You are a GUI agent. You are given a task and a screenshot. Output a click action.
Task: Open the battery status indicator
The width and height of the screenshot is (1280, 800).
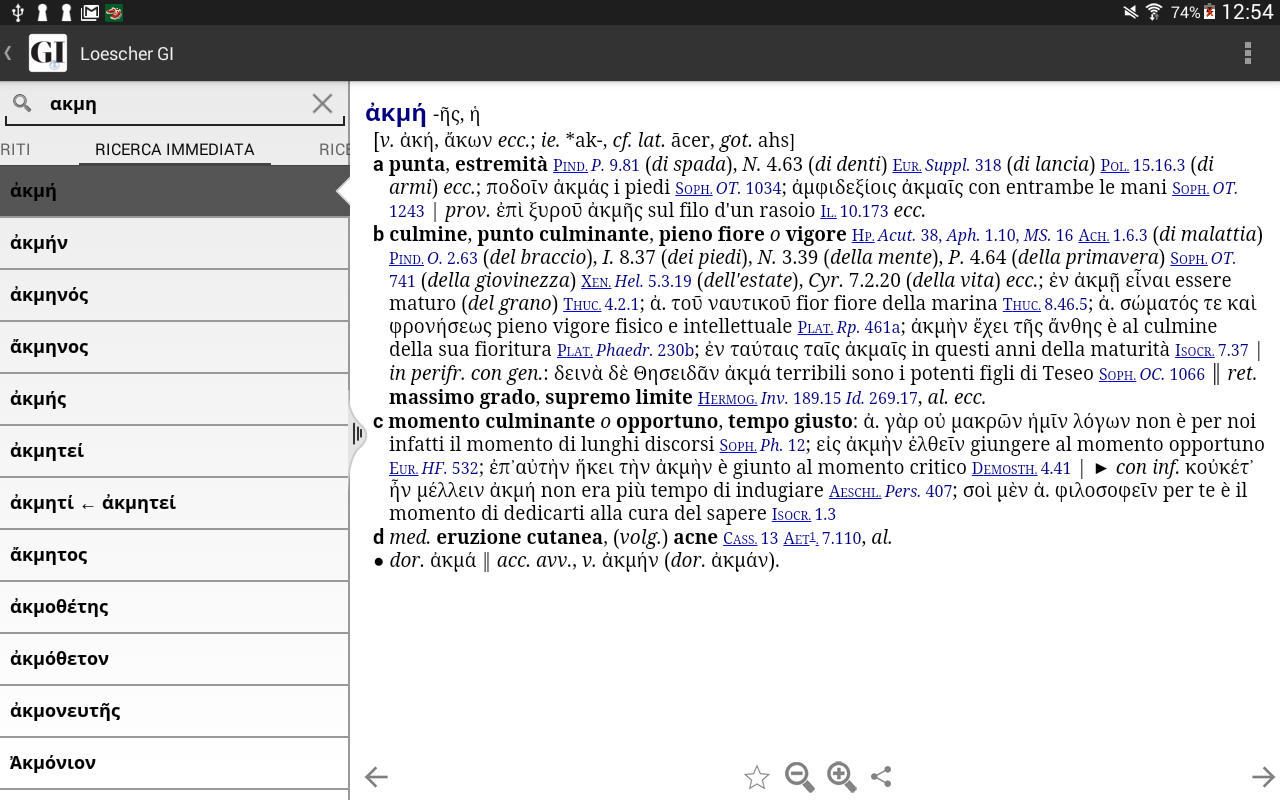click(1210, 12)
